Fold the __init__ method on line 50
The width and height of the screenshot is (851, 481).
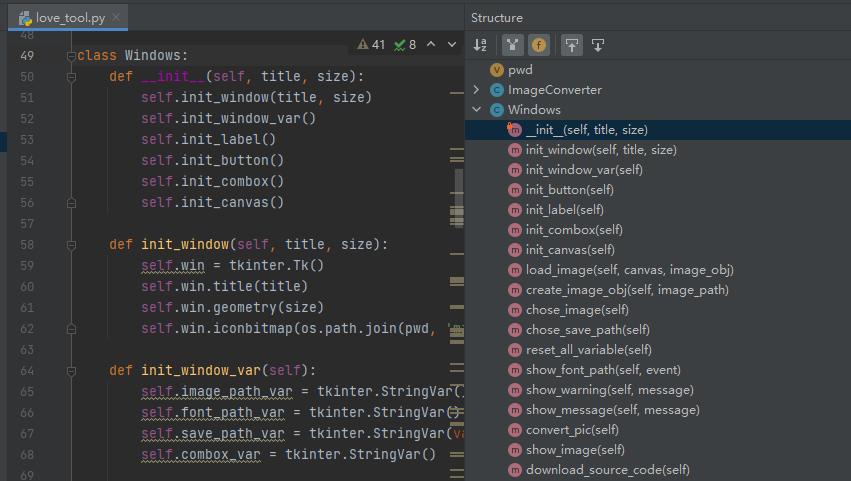coord(71,77)
